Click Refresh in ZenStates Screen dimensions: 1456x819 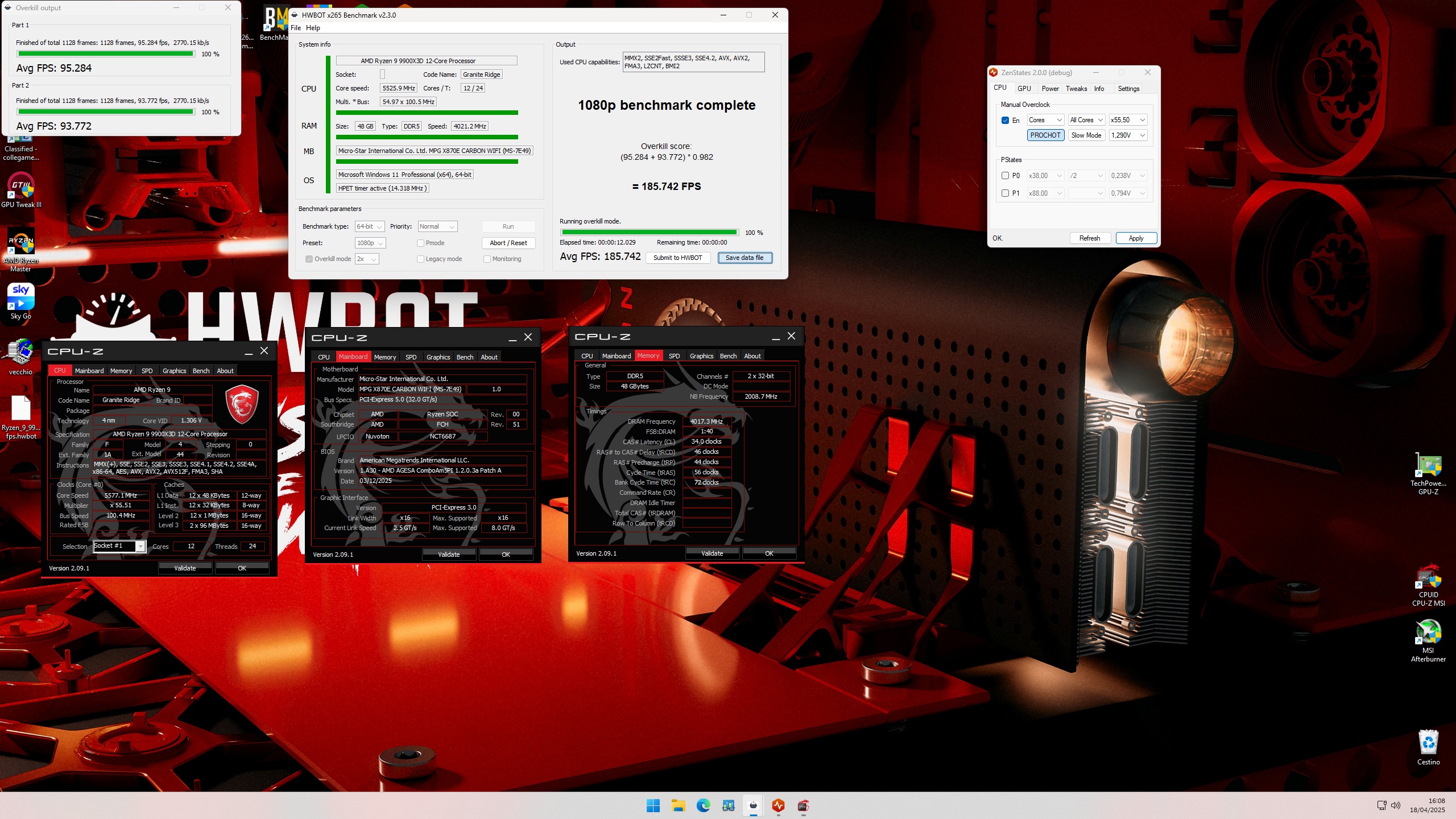pyautogui.click(x=1090, y=238)
